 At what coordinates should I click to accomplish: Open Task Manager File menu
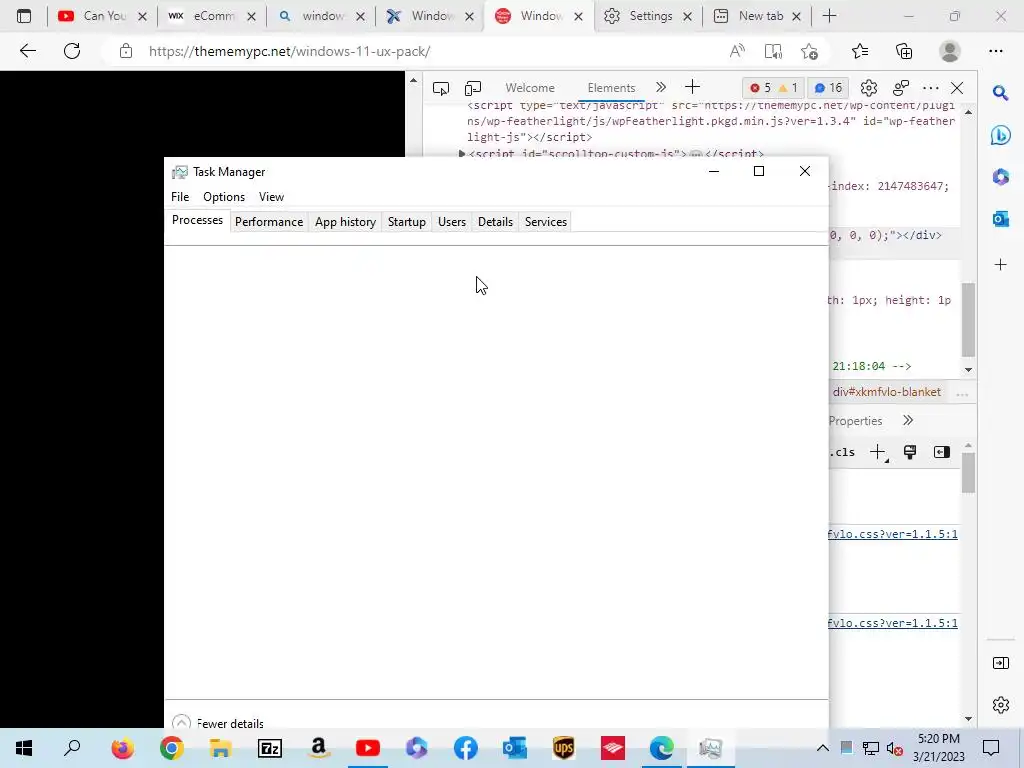point(180,197)
